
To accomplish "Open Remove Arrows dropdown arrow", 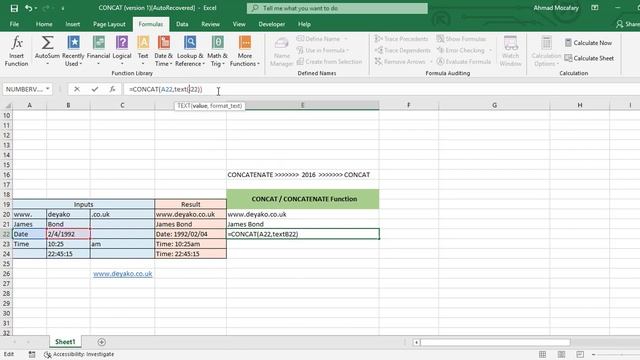I will [431, 62].
